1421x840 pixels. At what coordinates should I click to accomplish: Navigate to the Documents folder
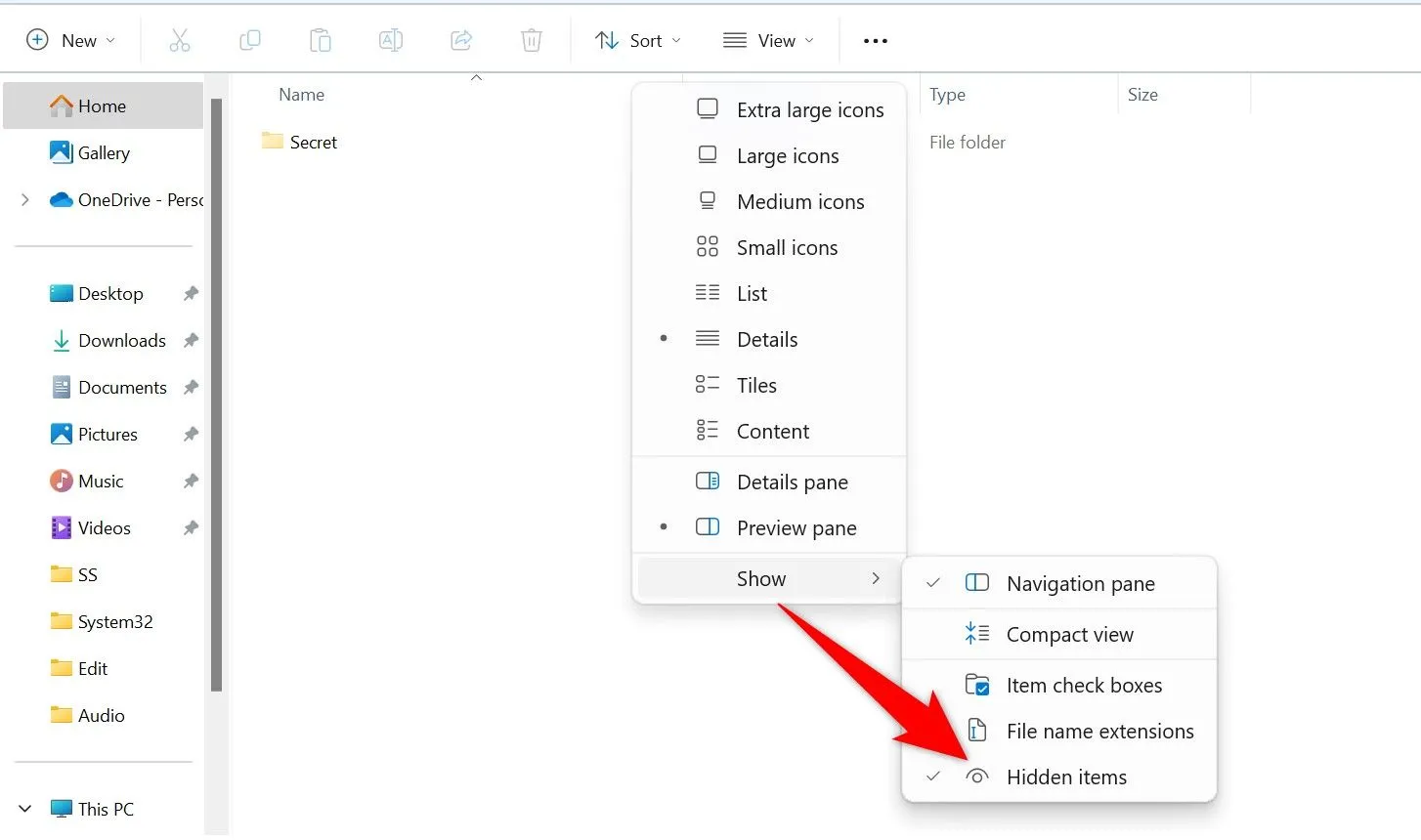[122, 387]
